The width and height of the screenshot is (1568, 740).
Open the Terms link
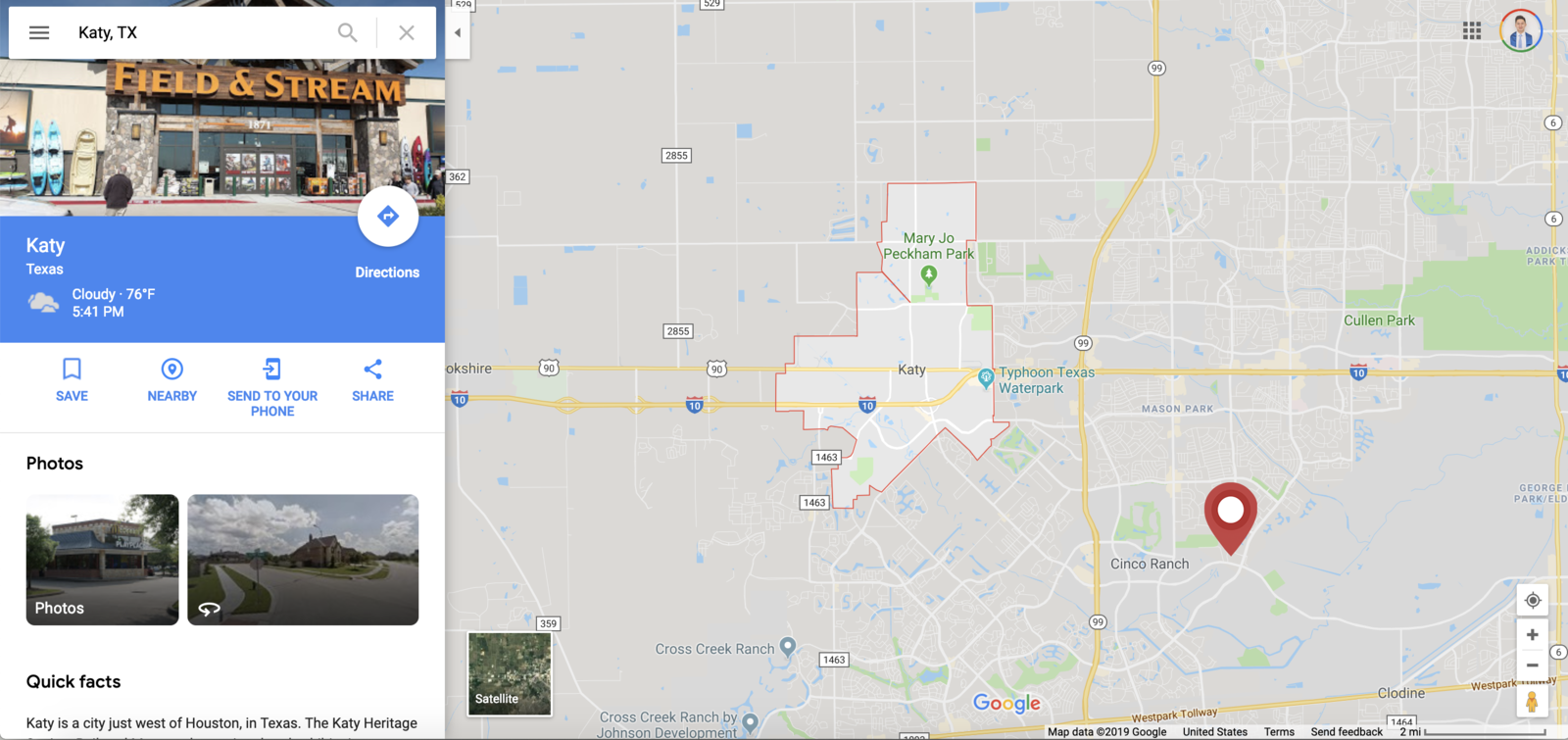click(1279, 732)
